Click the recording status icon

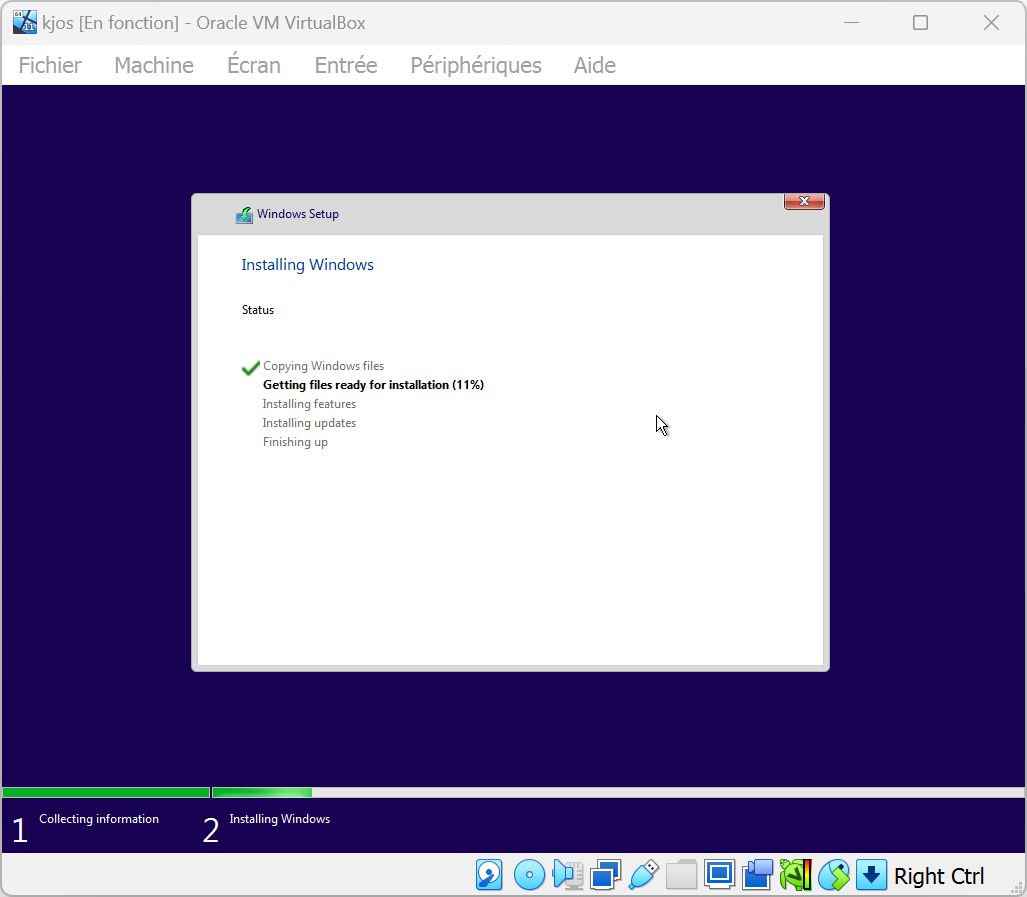(x=757, y=875)
